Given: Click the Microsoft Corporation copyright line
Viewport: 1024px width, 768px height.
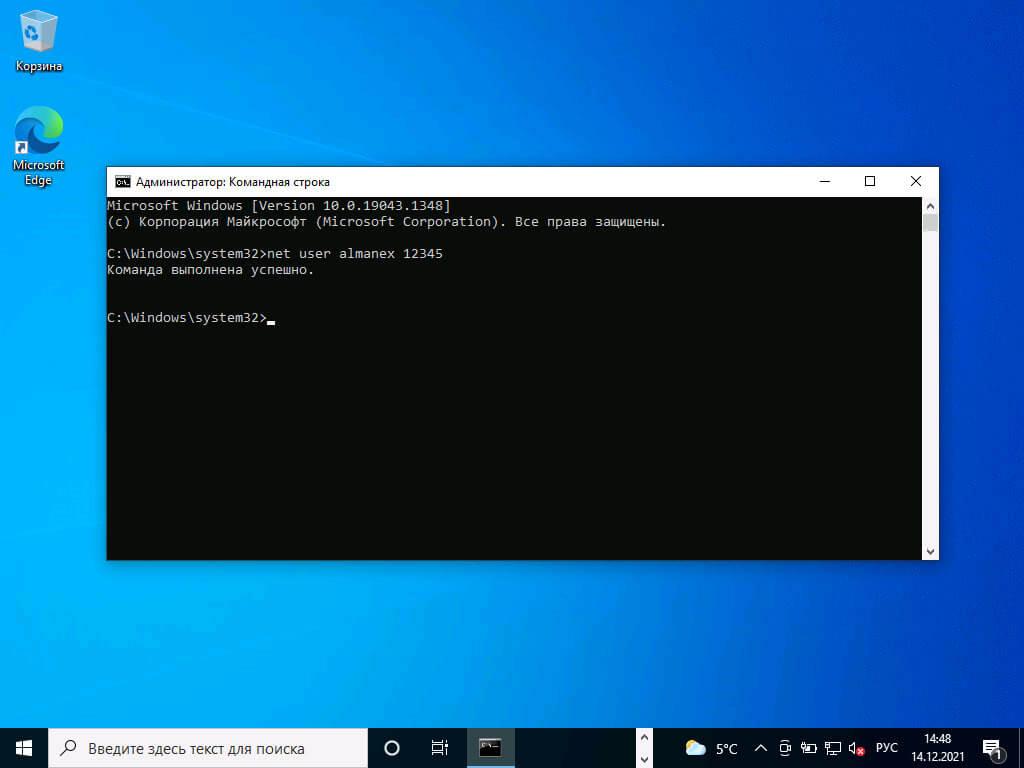Looking at the screenshot, I should [x=387, y=222].
